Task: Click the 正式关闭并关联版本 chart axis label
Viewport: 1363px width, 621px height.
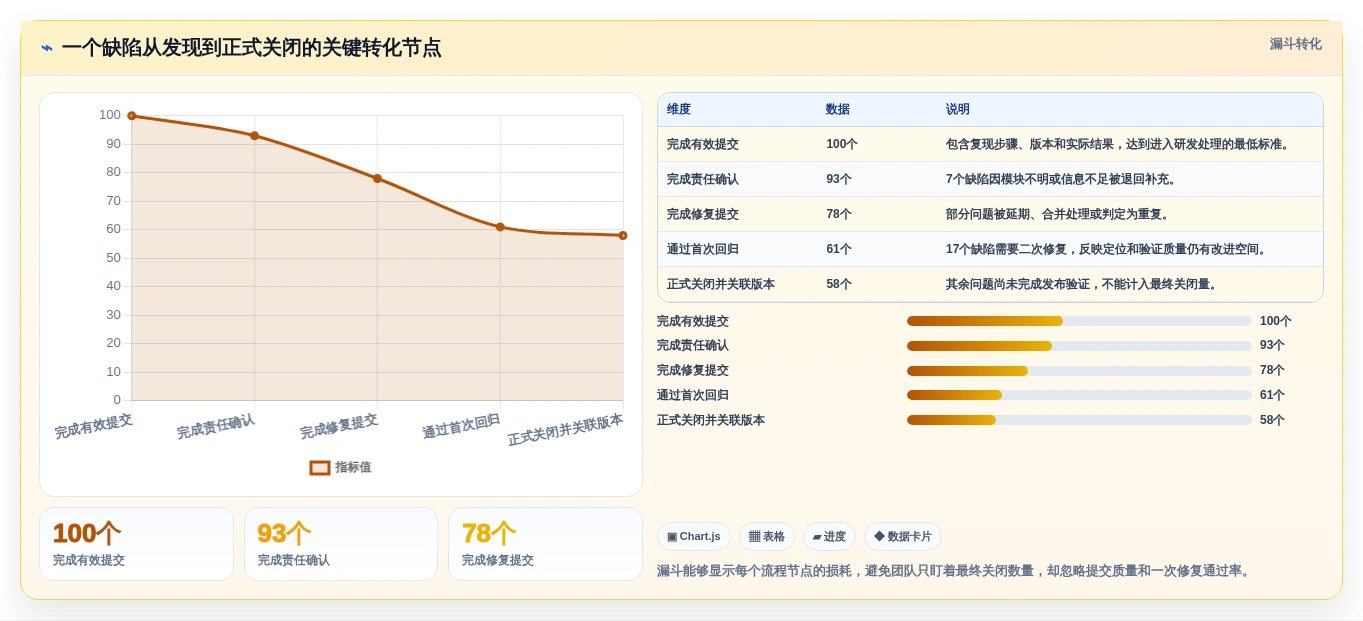Action: click(565, 430)
